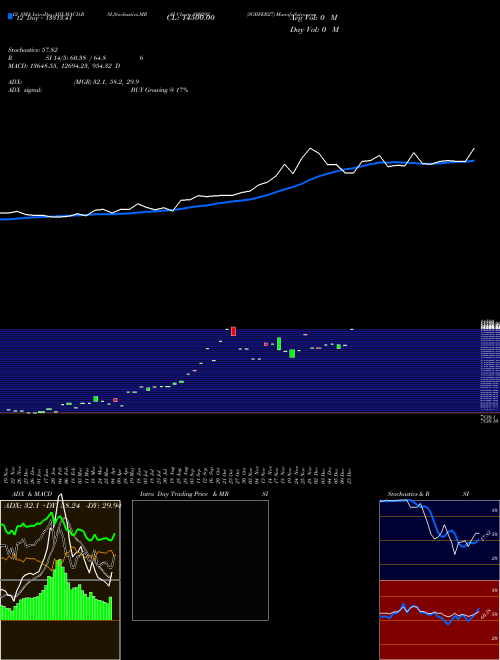Click the 'BUY Growing @ 17%' ADX signal
Viewport: 500px width, 660px height.
tap(159, 90)
